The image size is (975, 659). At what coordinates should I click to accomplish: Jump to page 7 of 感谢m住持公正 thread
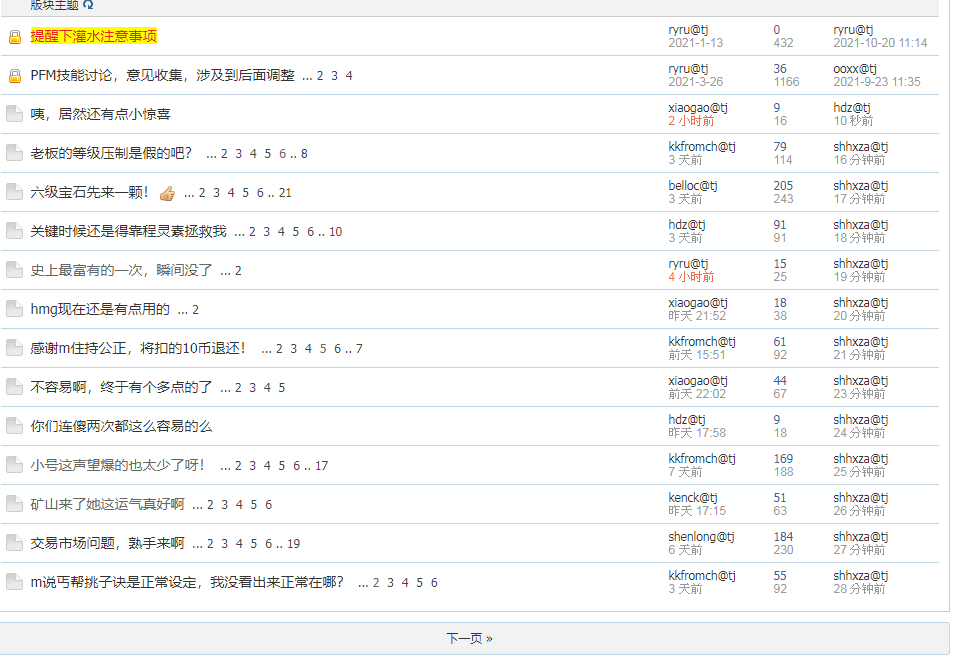pos(359,349)
